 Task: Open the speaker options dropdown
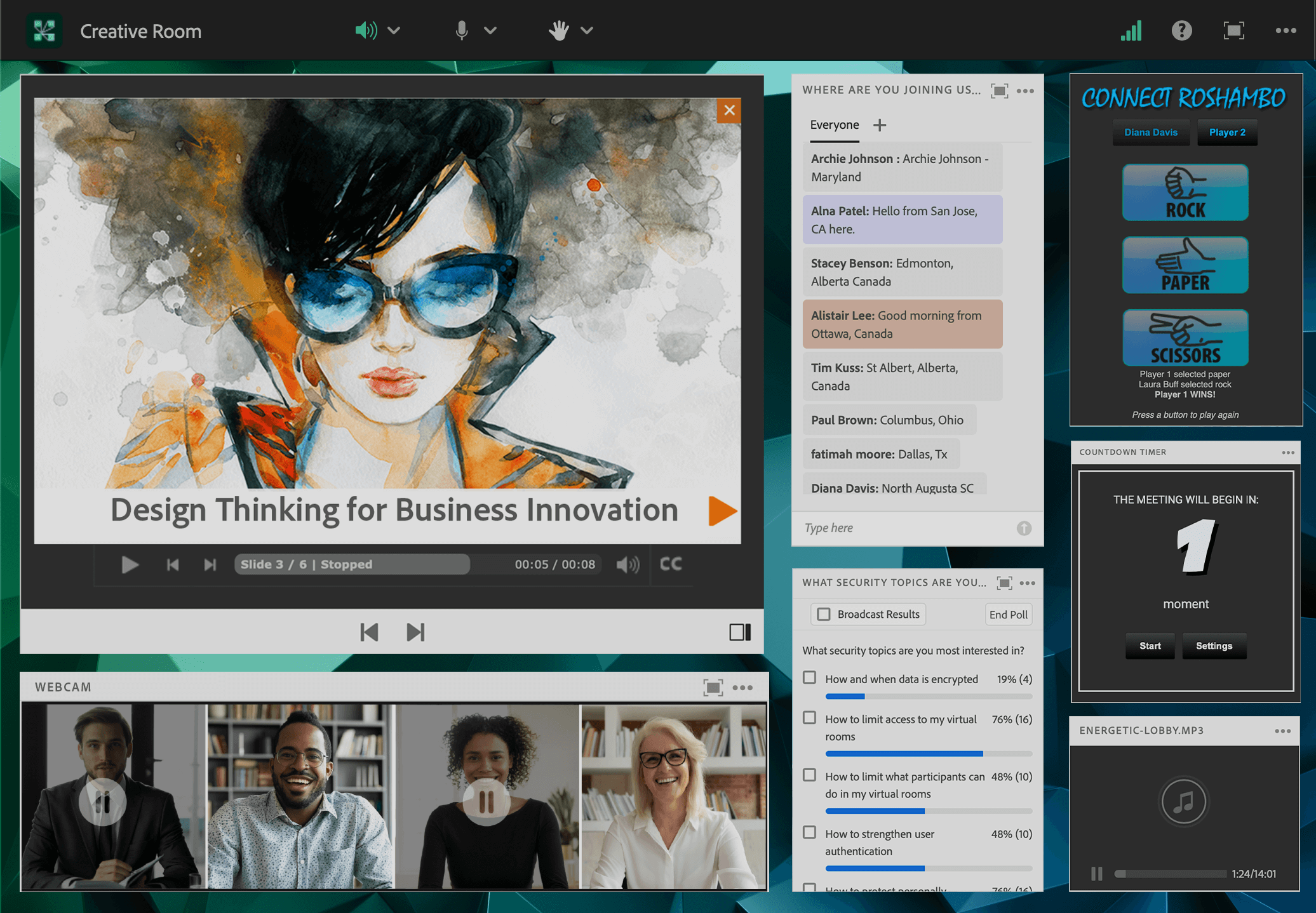tap(394, 30)
